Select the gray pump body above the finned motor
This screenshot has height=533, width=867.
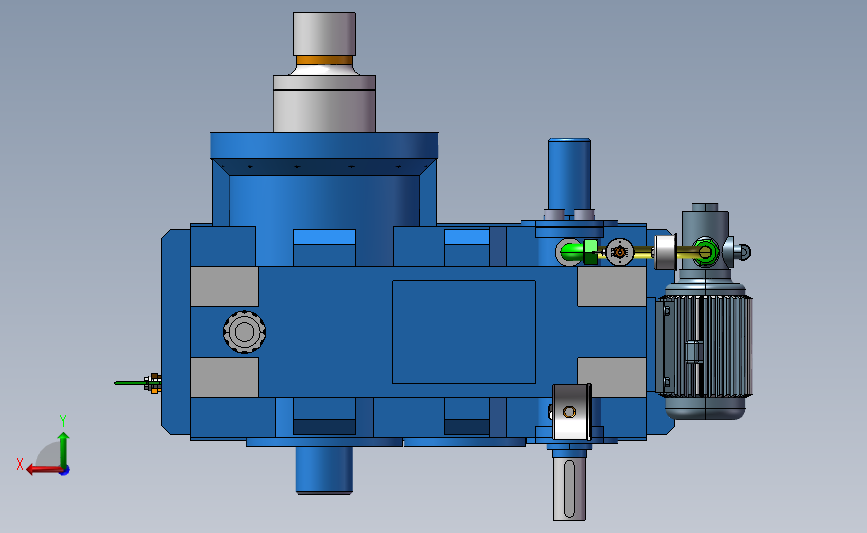(x=705, y=241)
